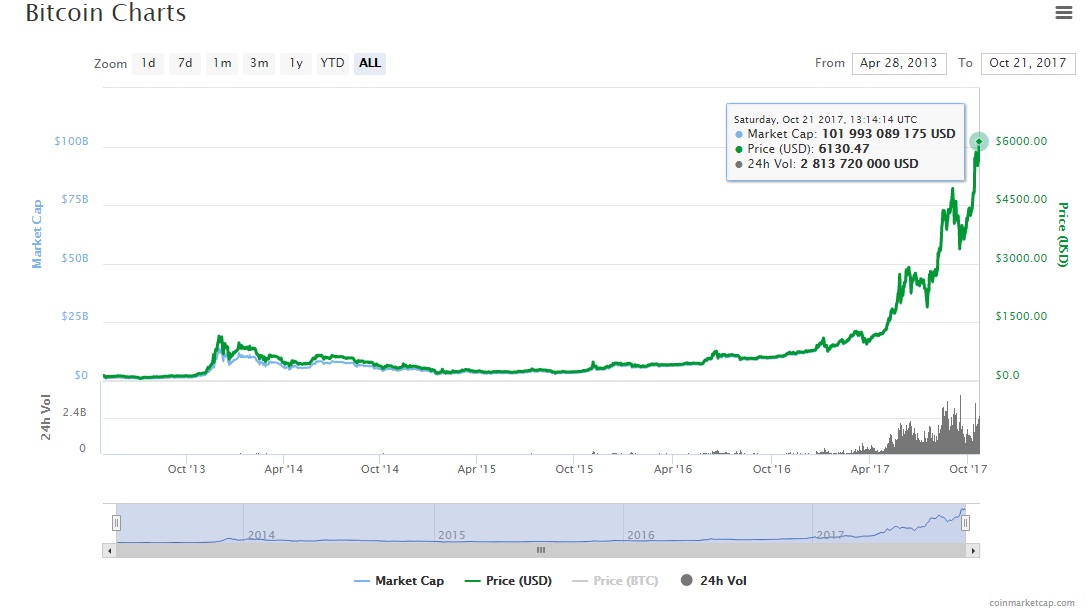Click the Price (USD) 6130.47 tooltip line

click(802, 149)
